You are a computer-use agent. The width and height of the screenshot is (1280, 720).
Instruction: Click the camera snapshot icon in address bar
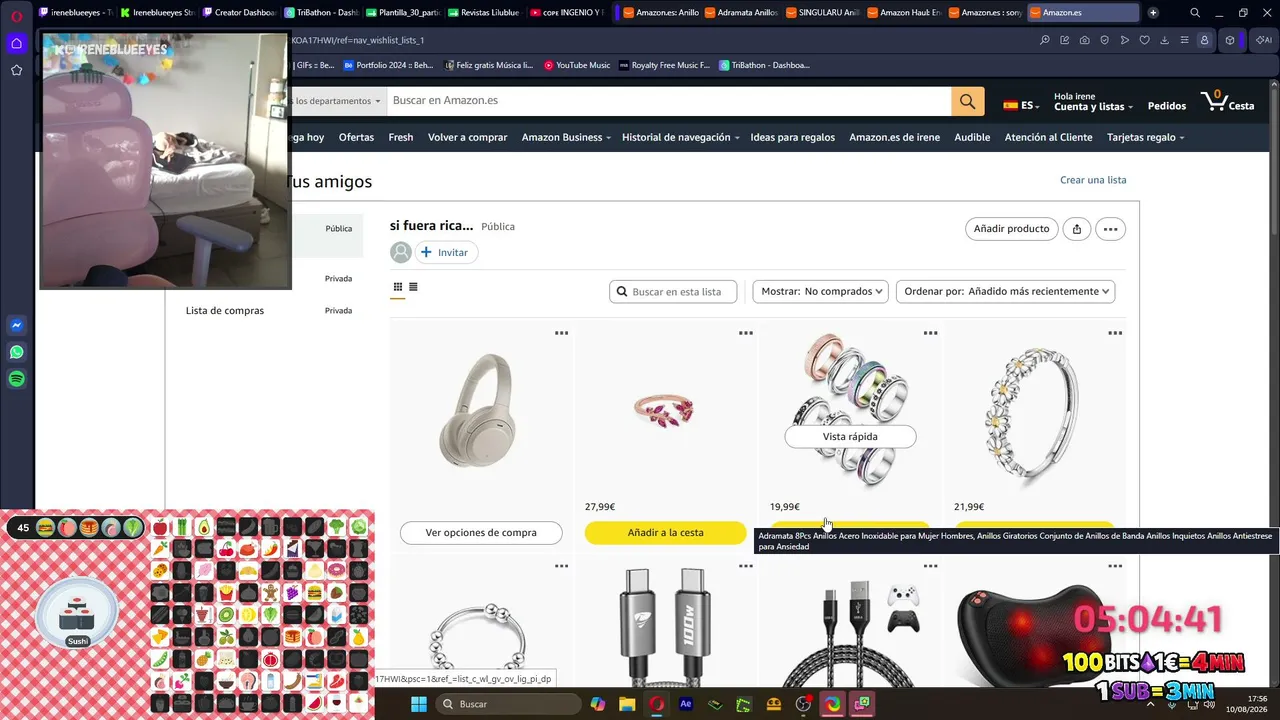click(x=1084, y=40)
